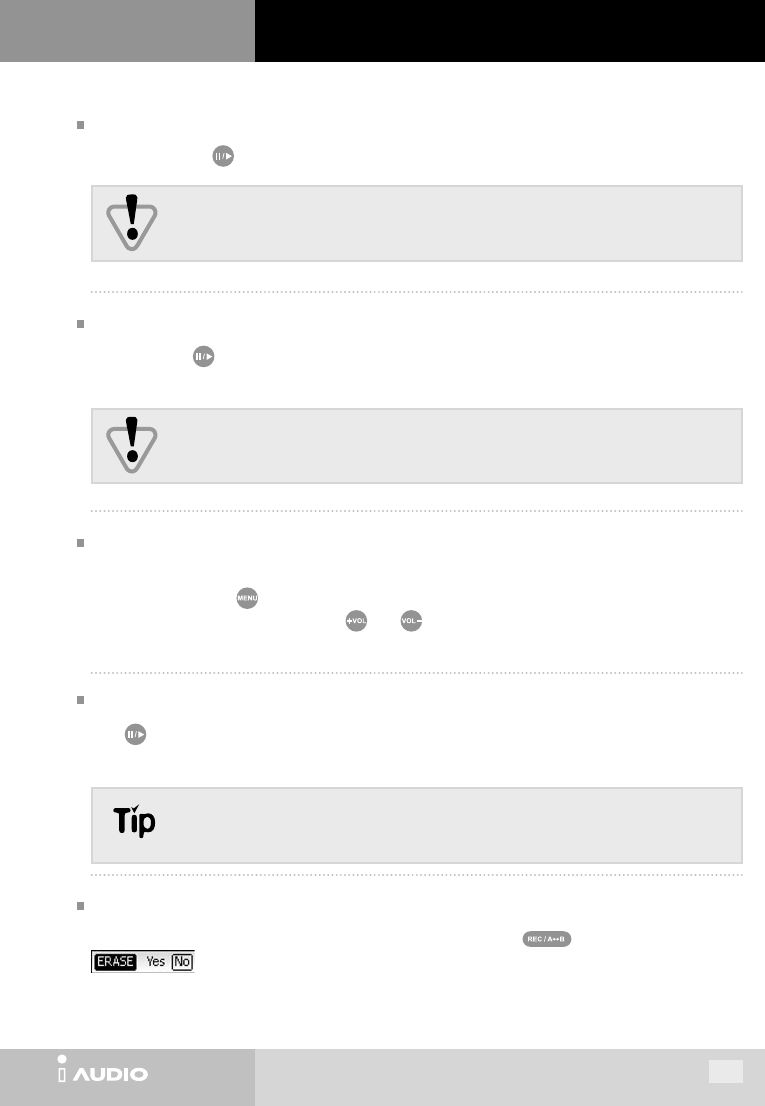Click the gray header tab at top left
This screenshot has width=765, height=1106.
tap(127, 31)
